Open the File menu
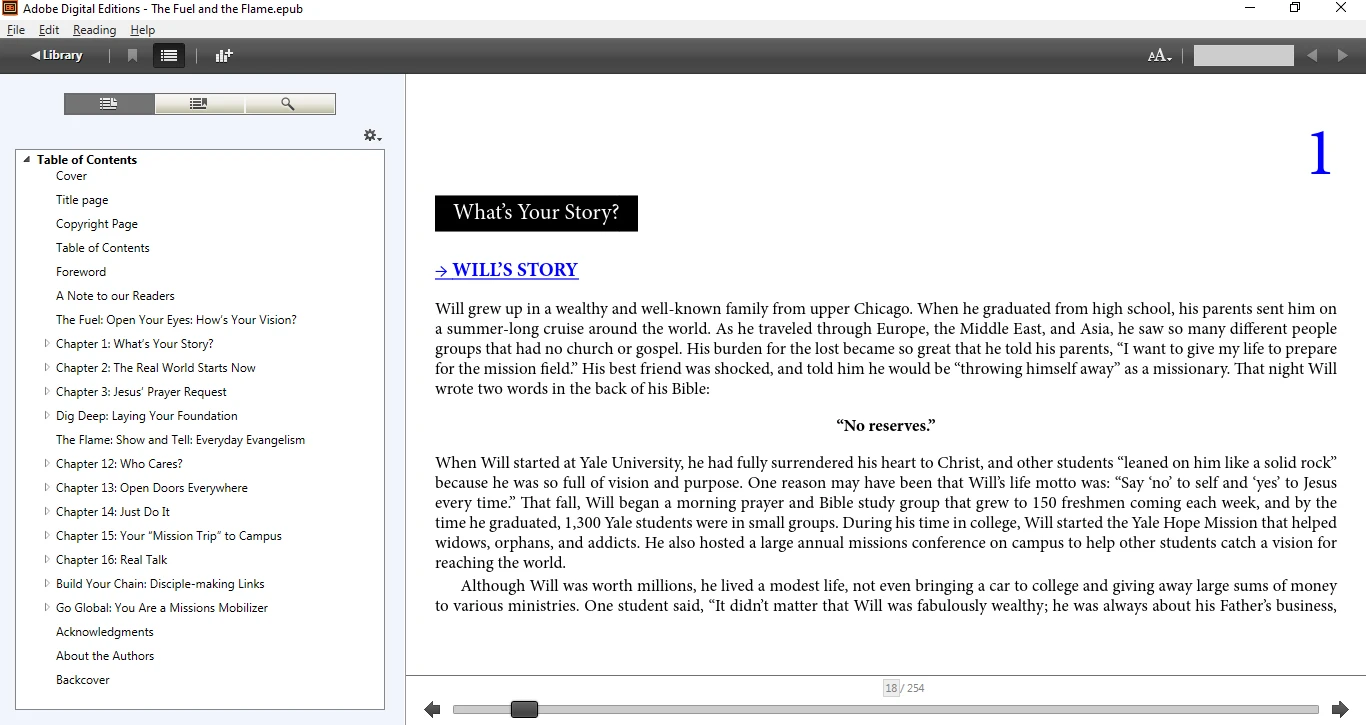This screenshot has height=725, width=1366. (15, 30)
